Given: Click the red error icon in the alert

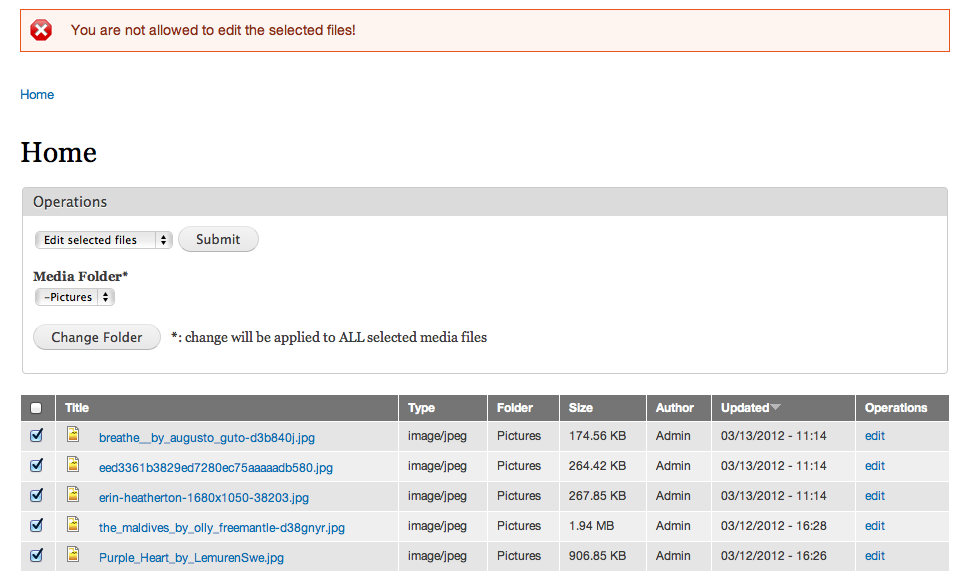Looking at the screenshot, I should [x=41, y=30].
